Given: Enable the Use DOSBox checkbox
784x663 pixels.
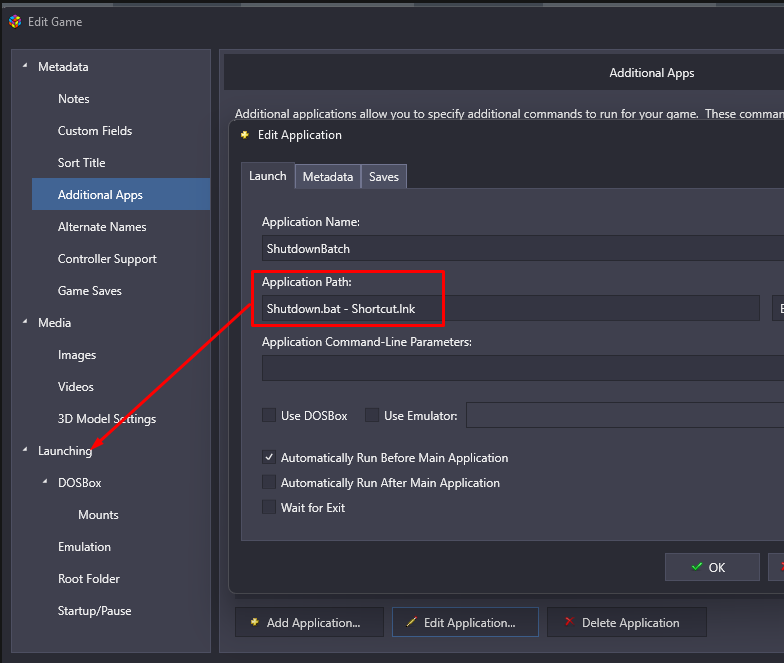Looking at the screenshot, I should click(269, 415).
